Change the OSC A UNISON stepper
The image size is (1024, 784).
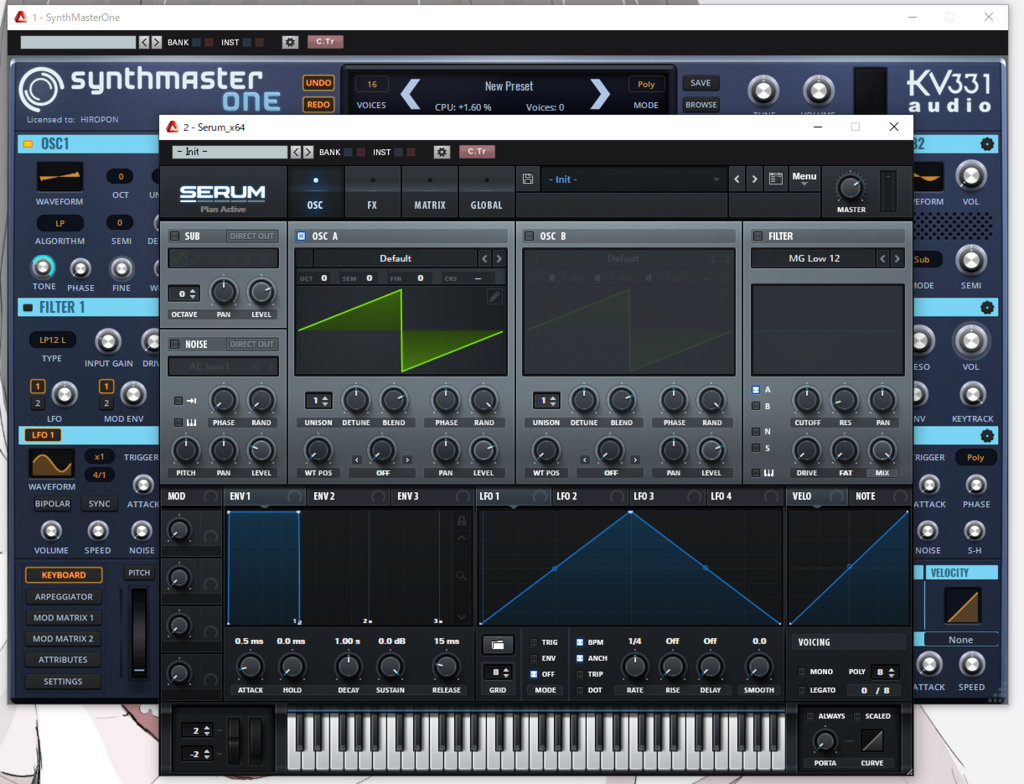point(318,400)
